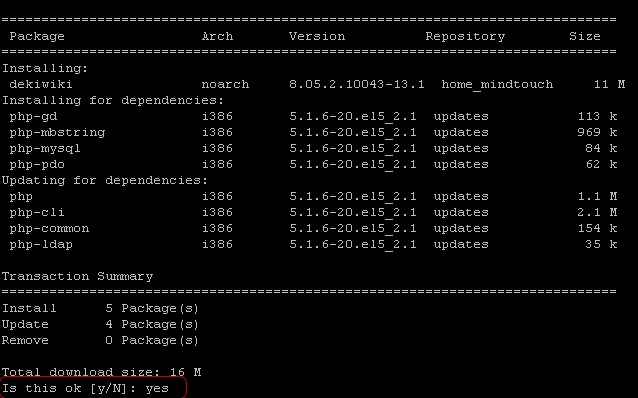Click the php-common package name
The height and width of the screenshot is (398, 638).
coord(49,228)
